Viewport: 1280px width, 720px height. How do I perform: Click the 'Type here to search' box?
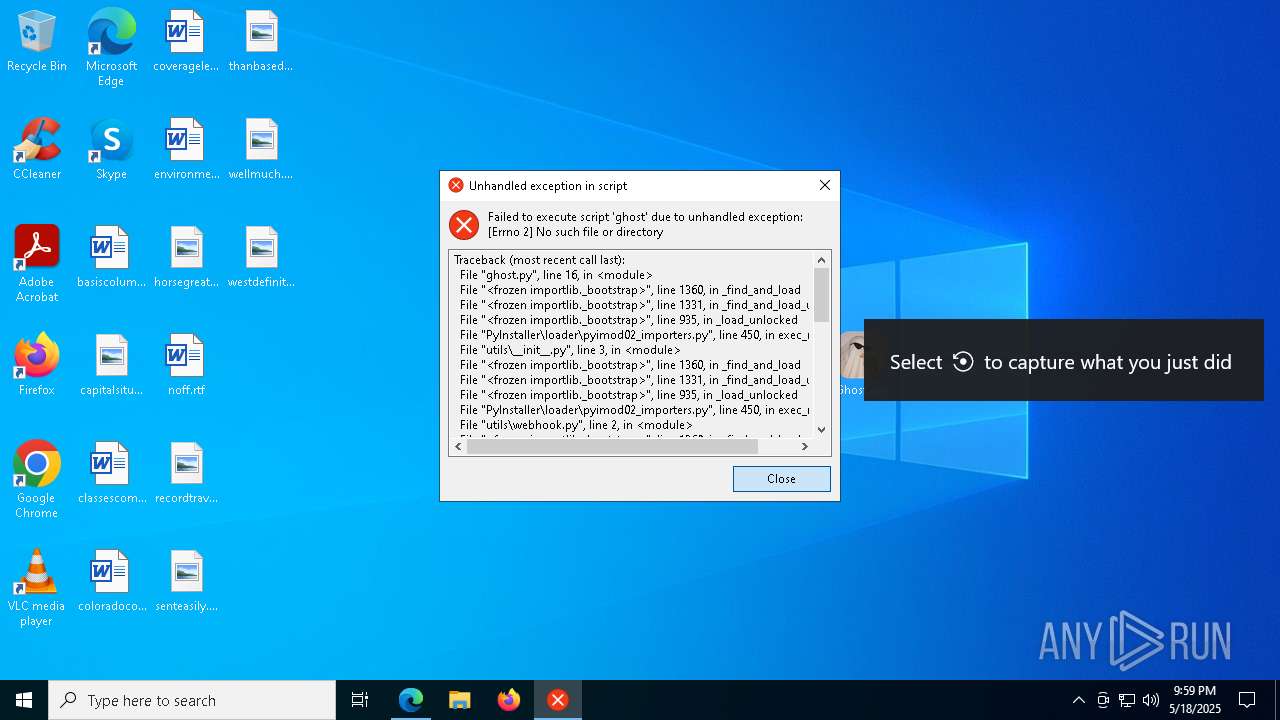[x=192, y=700]
